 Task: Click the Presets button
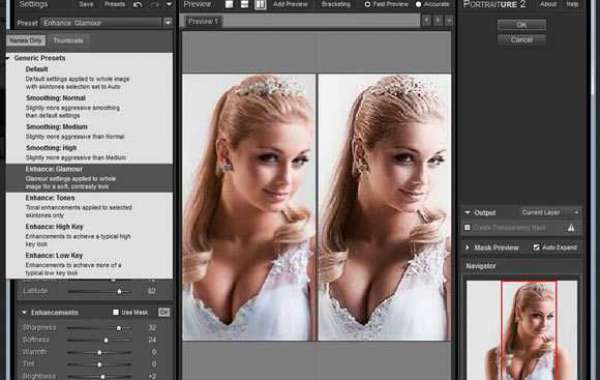click(115, 5)
